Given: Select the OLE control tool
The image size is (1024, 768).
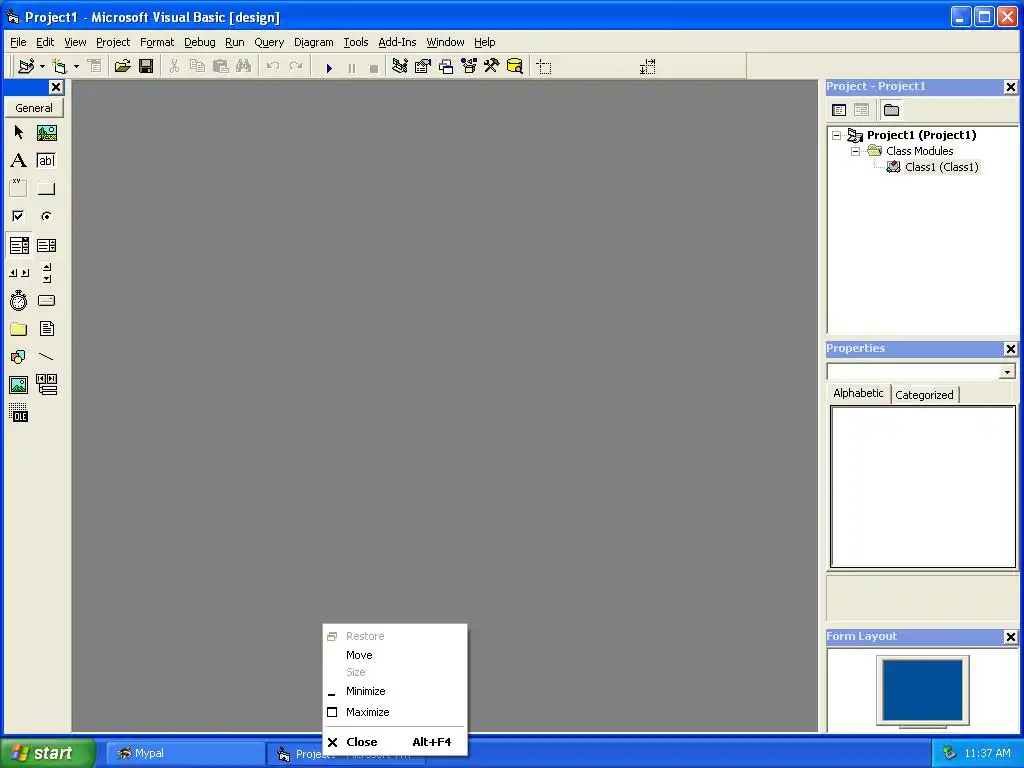Looking at the screenshot, I should (x=18, y=413).
